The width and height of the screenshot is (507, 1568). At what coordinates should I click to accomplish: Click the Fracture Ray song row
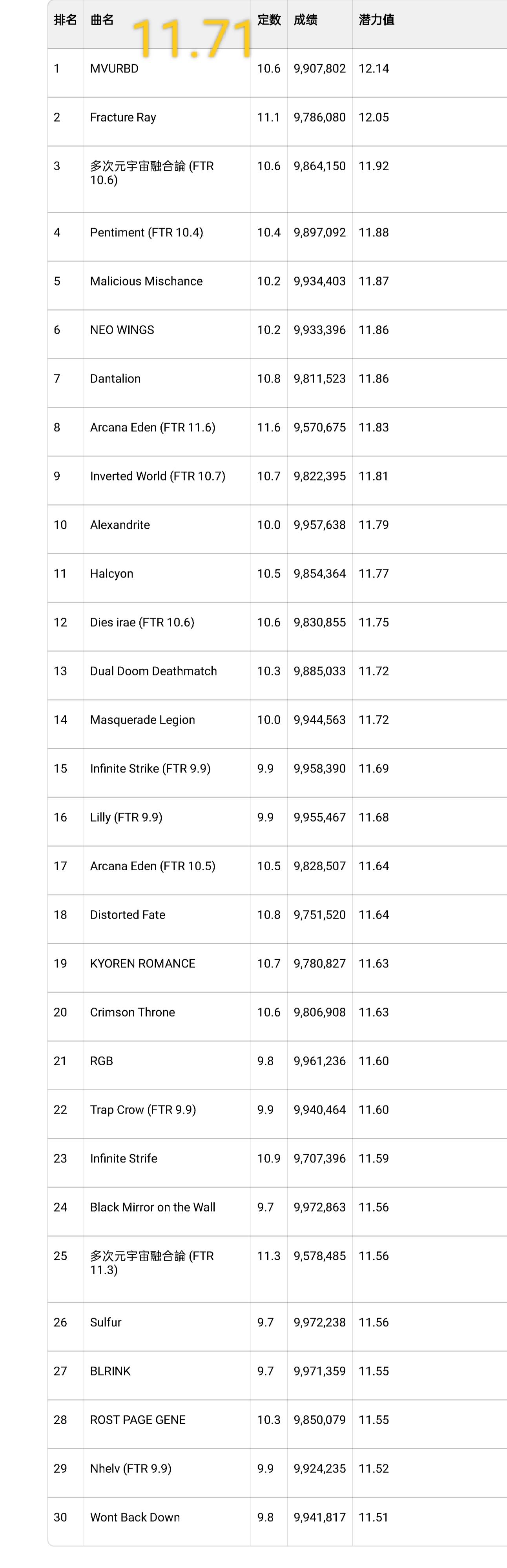coord(123,118)
